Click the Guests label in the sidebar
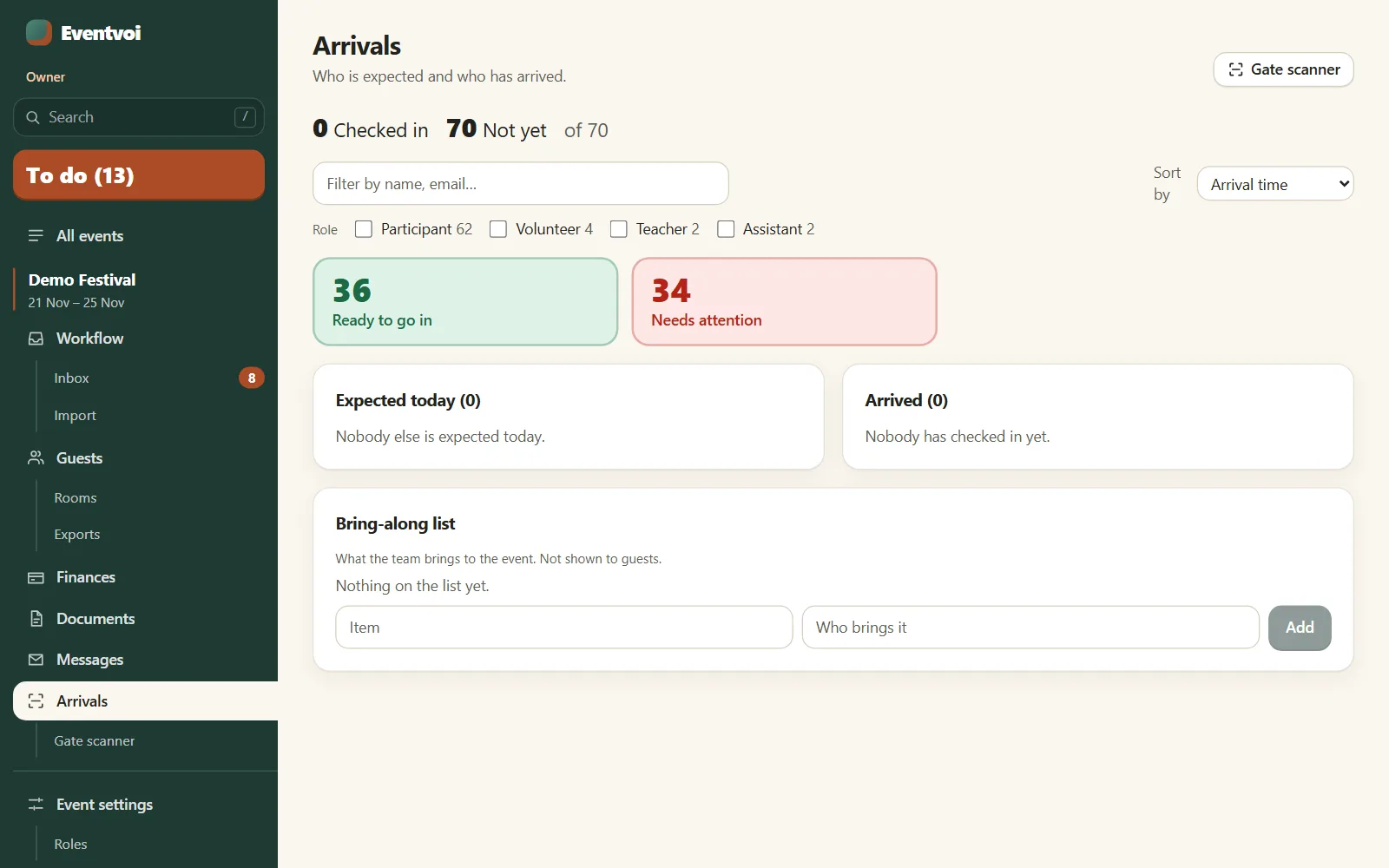Viewport: 1389px width, 868px height. (x=80, y=457)
